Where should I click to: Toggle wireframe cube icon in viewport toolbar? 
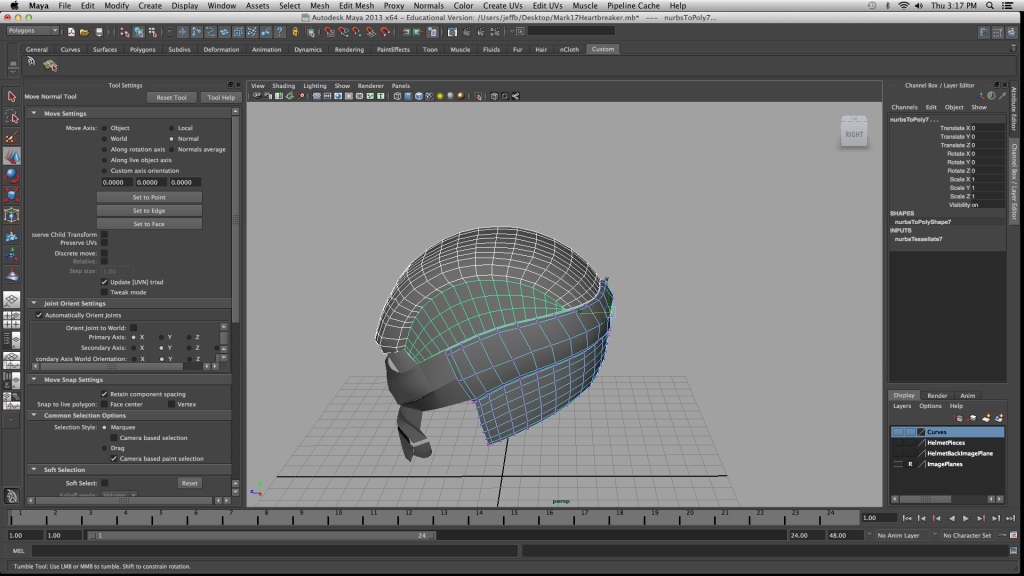[x=397, y=96]
